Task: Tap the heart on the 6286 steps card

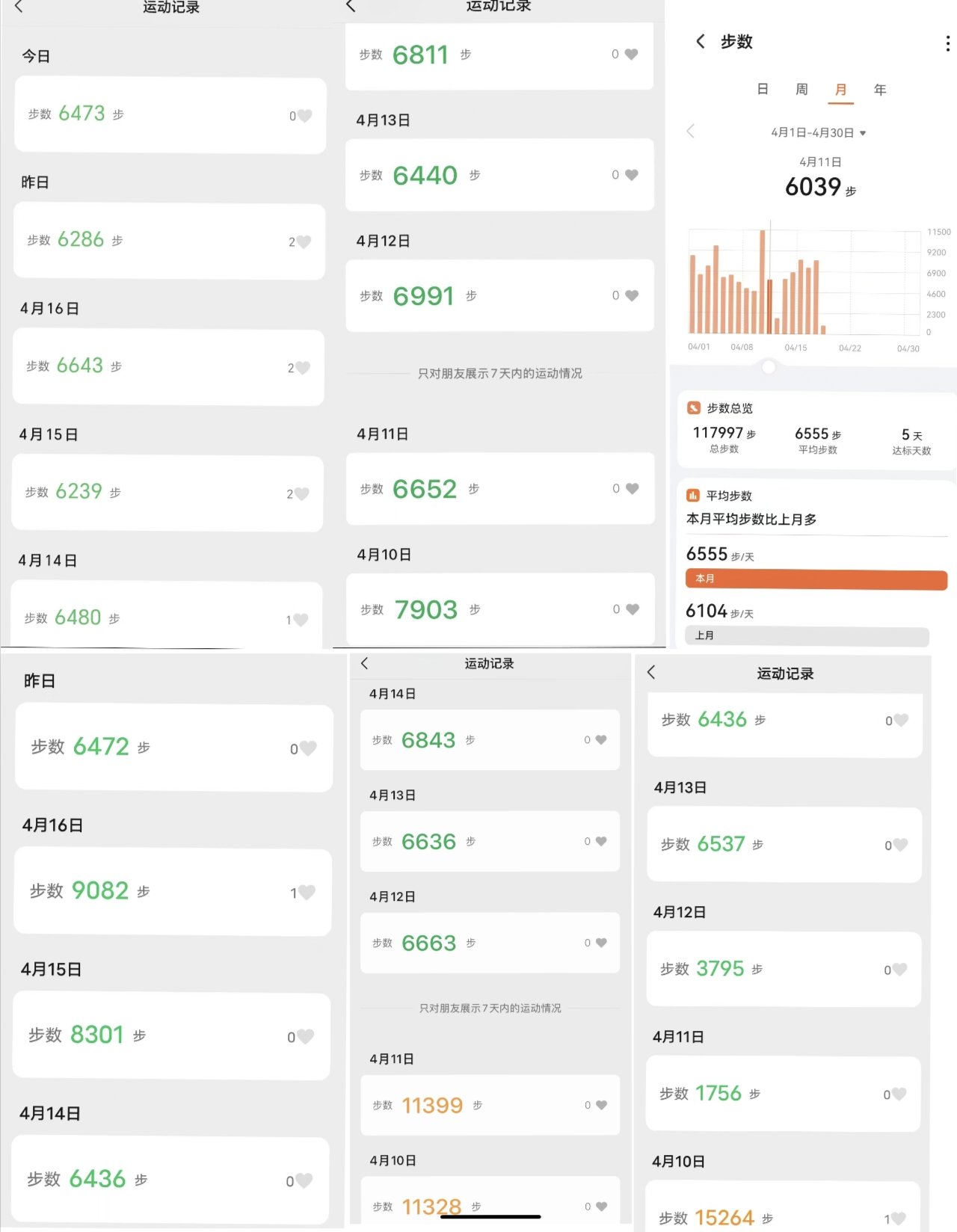Action: pos(303,241)
